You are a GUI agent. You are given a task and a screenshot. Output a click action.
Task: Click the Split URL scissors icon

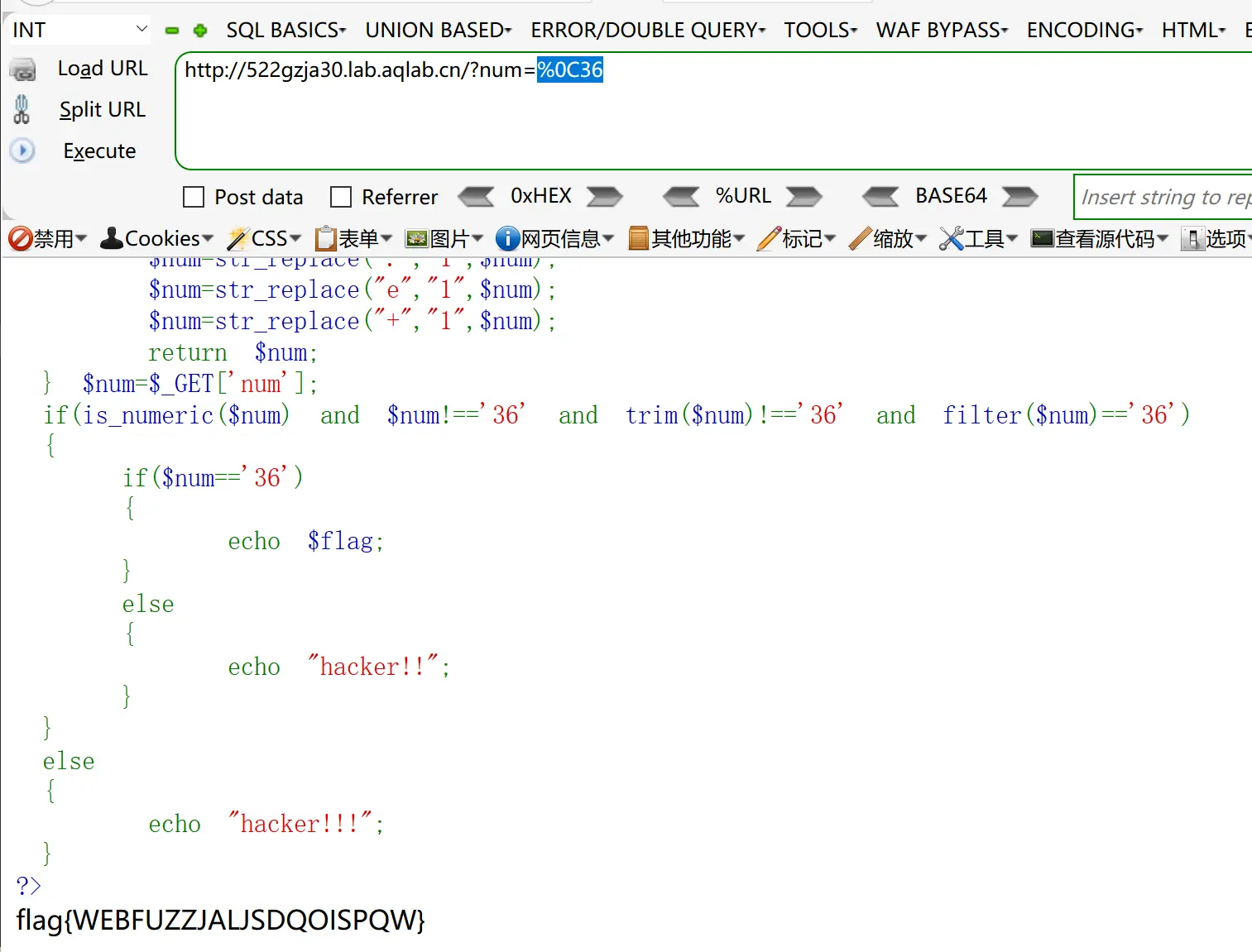(x=22, y=109)
